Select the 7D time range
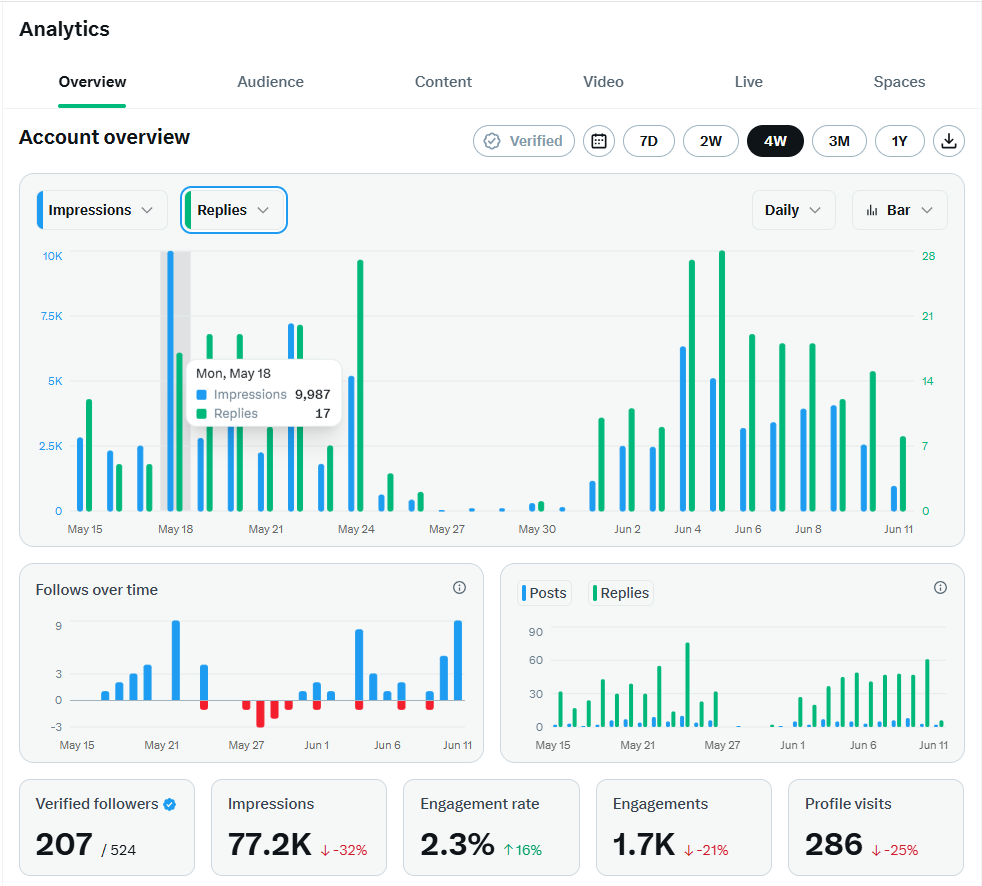The width and height of the screenshot is (982, 886). (649, 141)
